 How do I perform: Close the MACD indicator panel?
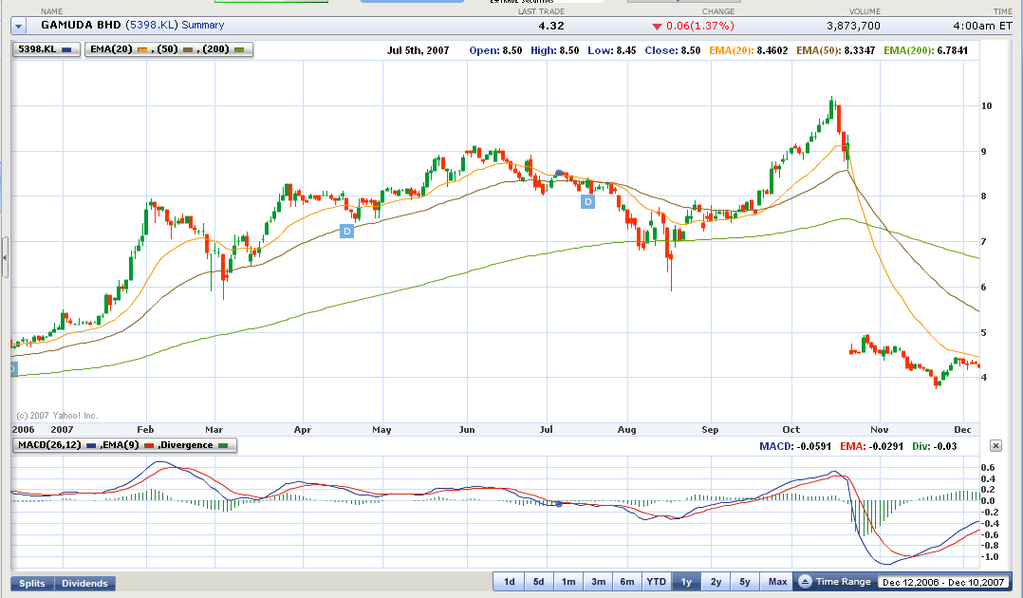point(996,445)
